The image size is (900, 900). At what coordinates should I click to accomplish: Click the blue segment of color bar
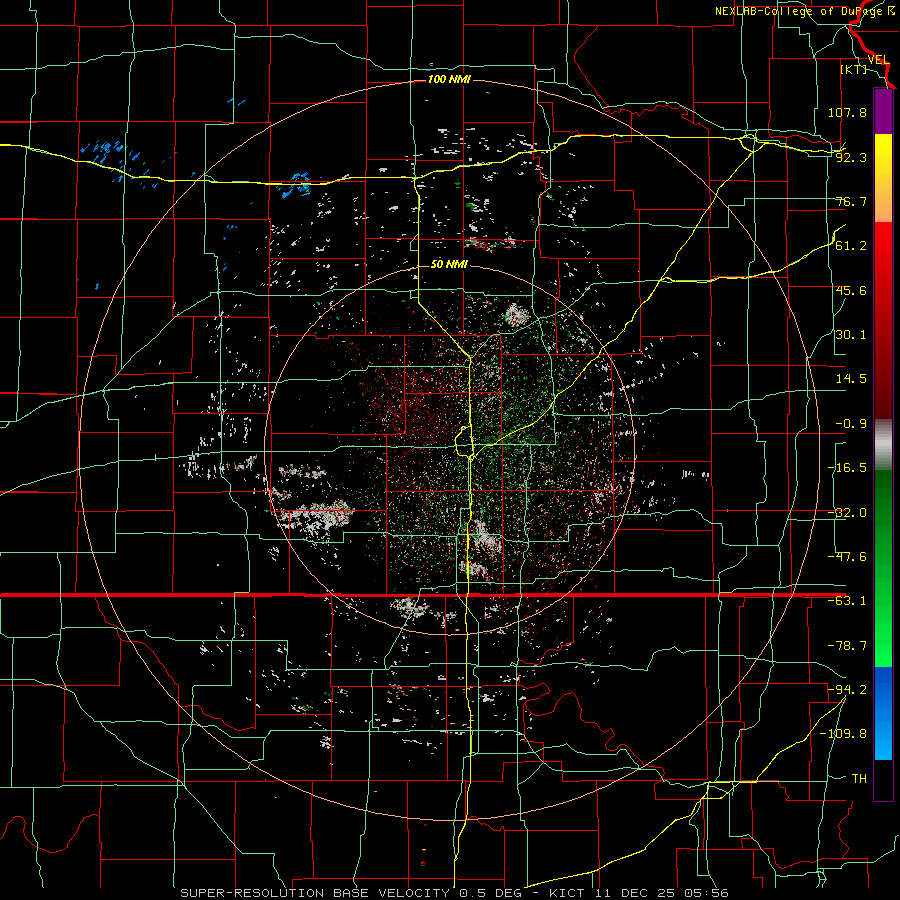click(x=883, y=713)
